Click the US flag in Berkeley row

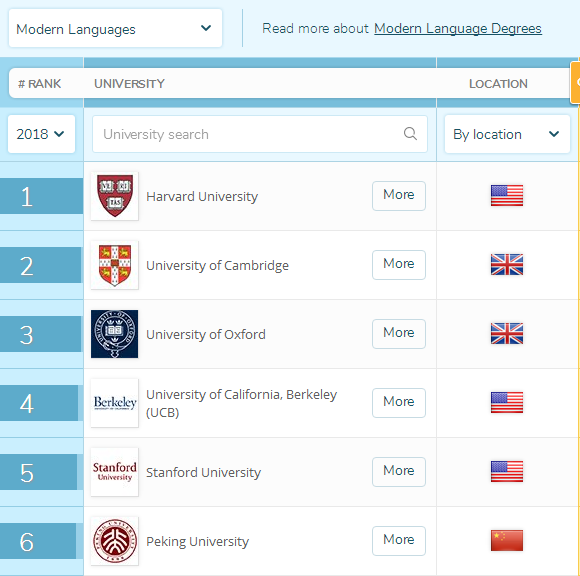click(x=507, y=402)
